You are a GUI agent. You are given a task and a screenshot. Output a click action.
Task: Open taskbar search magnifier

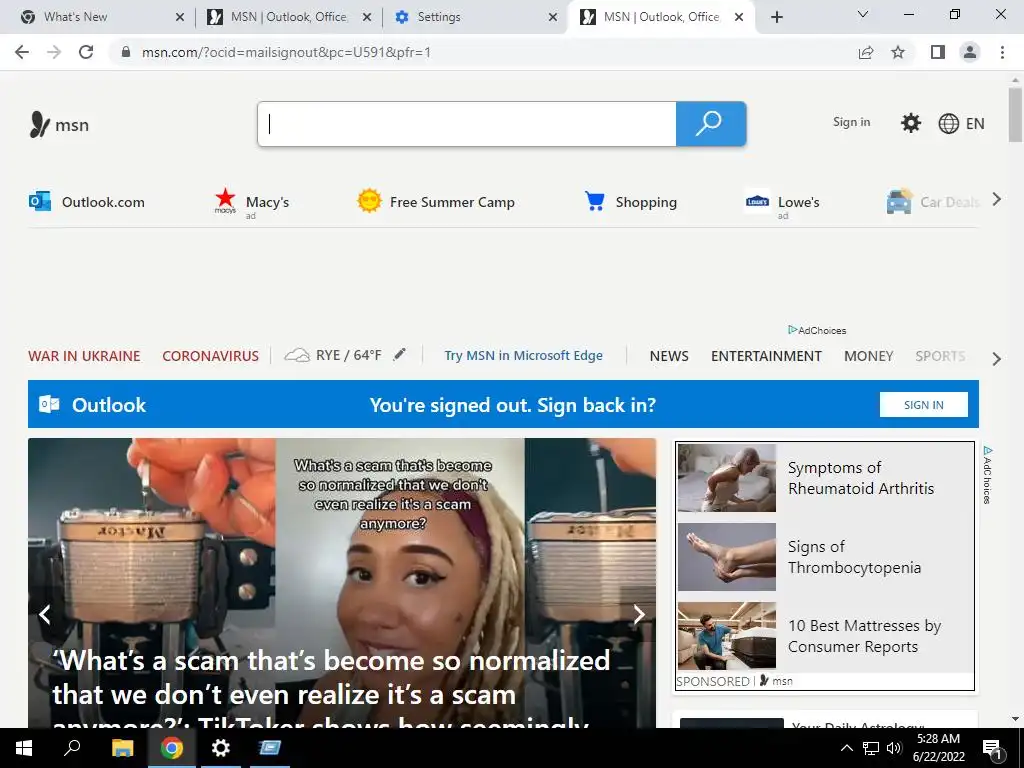(72, 748)
